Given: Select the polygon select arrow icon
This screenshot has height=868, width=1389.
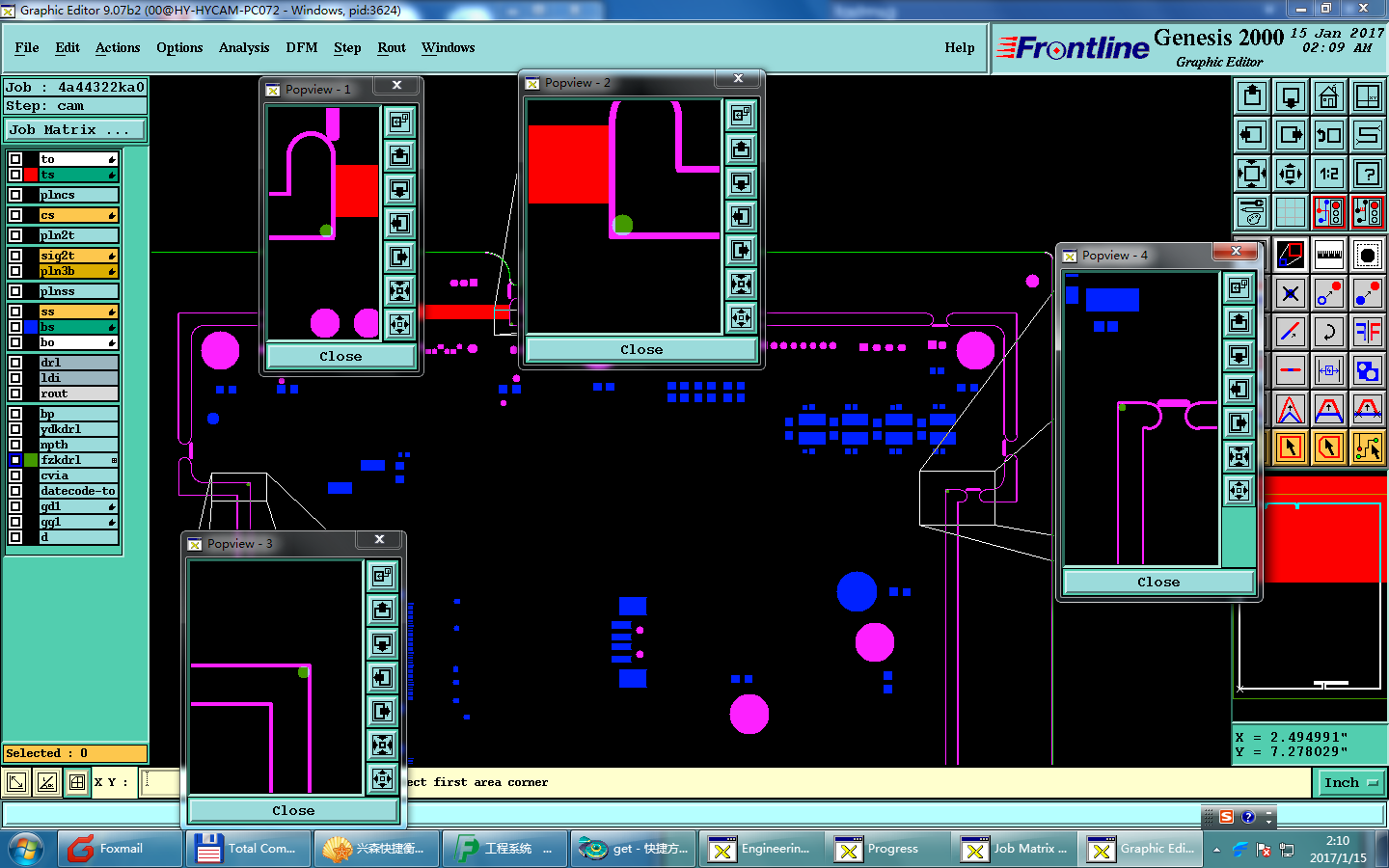Looking at the screenshot, I should tap(1329, 448).
